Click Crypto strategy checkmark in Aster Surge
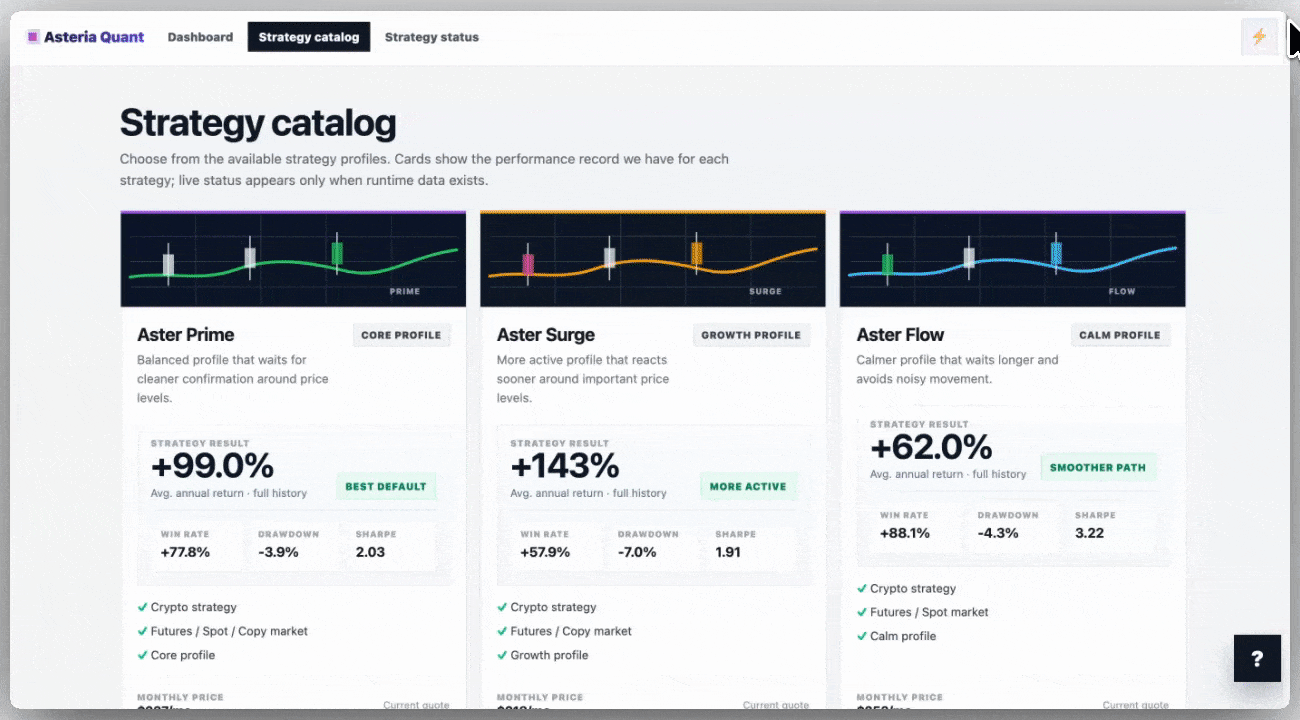 (502, 607)
